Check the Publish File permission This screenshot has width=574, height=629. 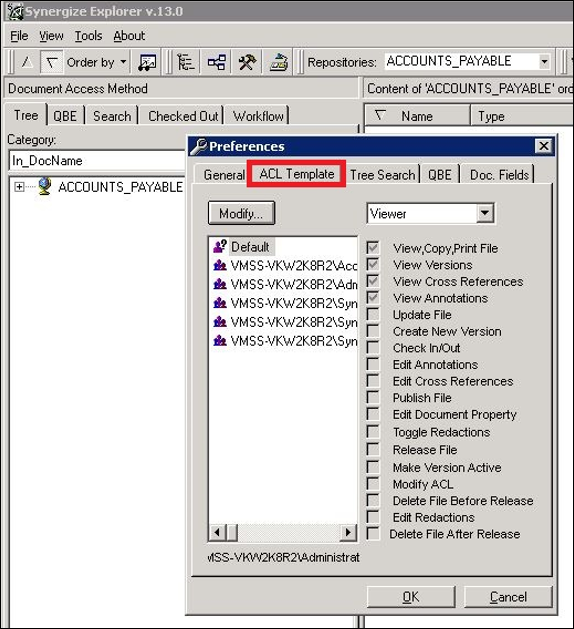[373, 398]
